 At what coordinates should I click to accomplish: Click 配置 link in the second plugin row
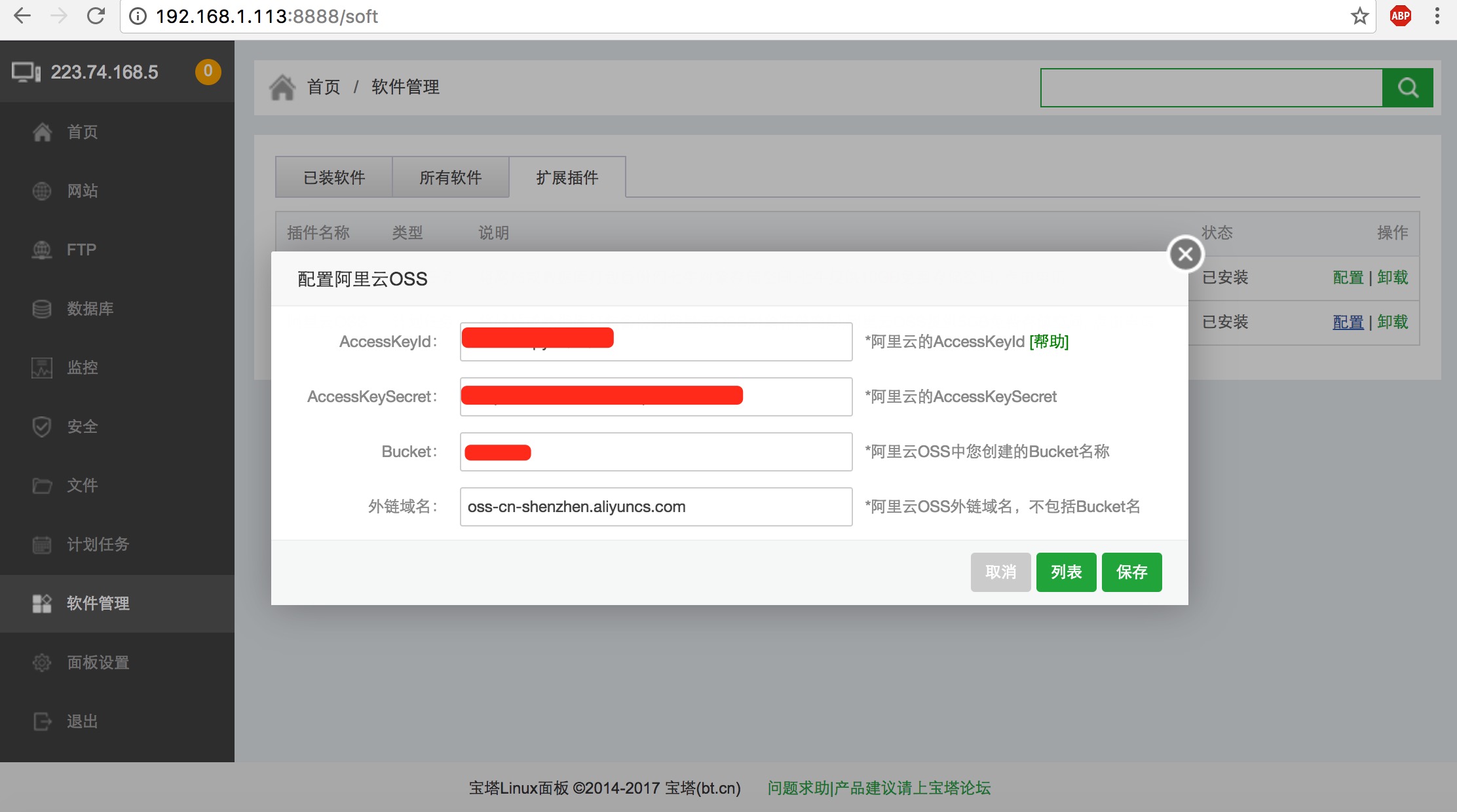click(1348, 322)
